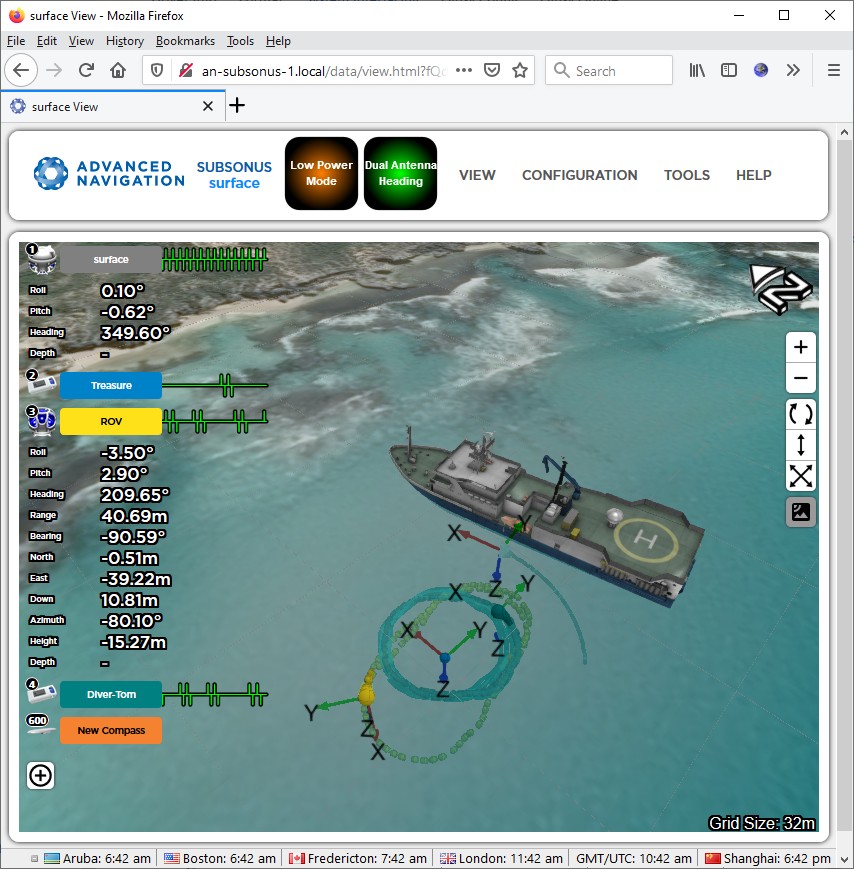Click the ROV Heading value 209.65°

tap(135, 495)
